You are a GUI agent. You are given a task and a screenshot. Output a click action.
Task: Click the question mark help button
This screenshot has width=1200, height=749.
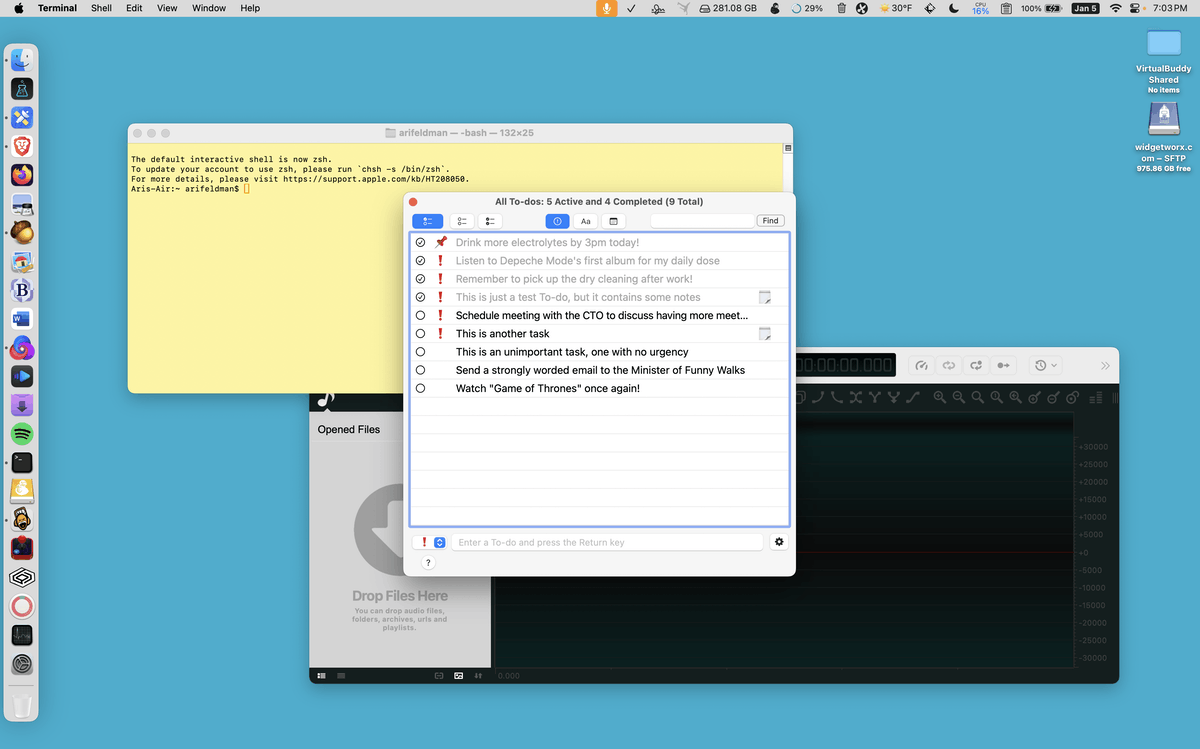(x=428, y=563)
